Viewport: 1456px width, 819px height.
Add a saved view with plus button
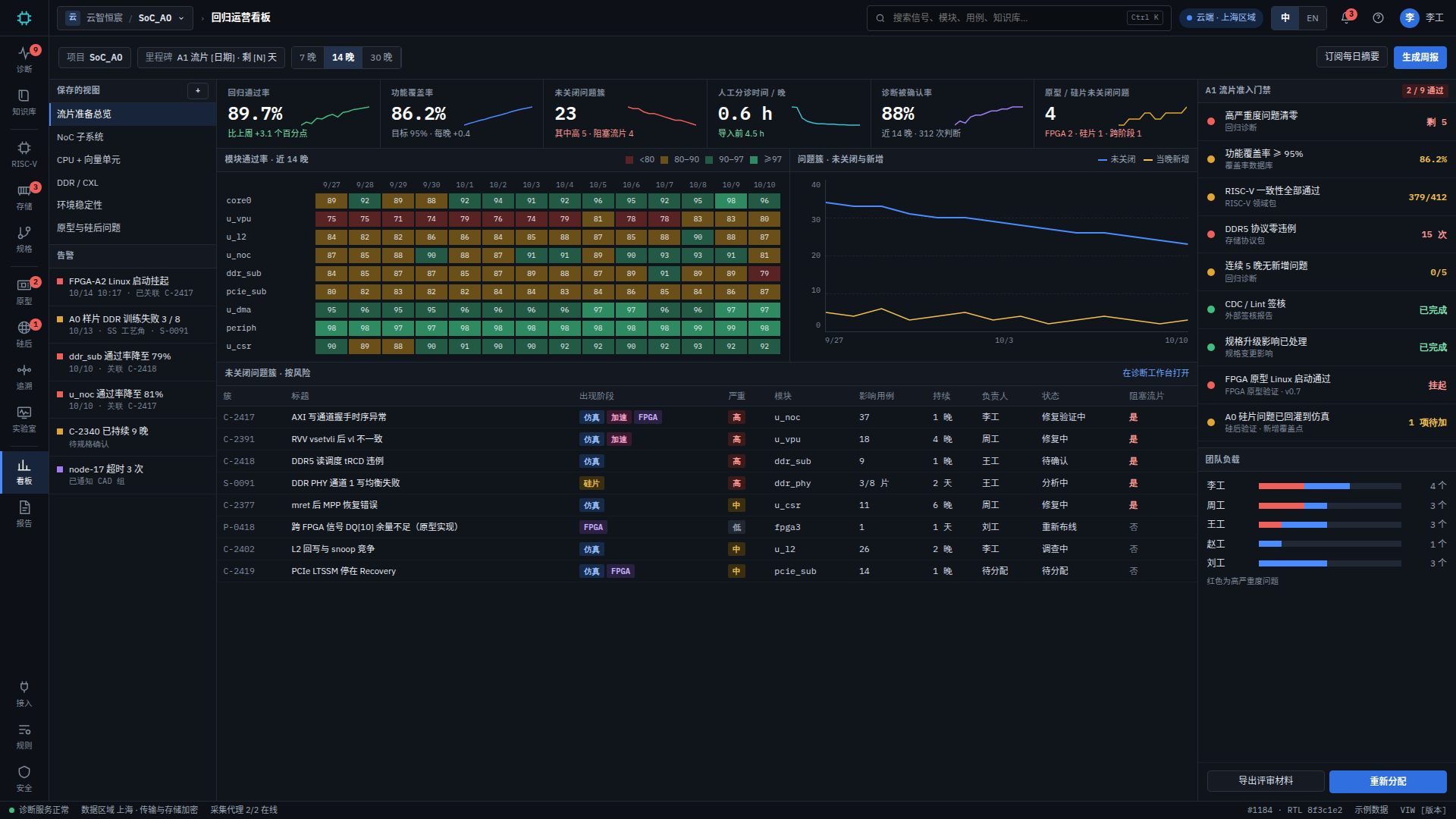198,90
